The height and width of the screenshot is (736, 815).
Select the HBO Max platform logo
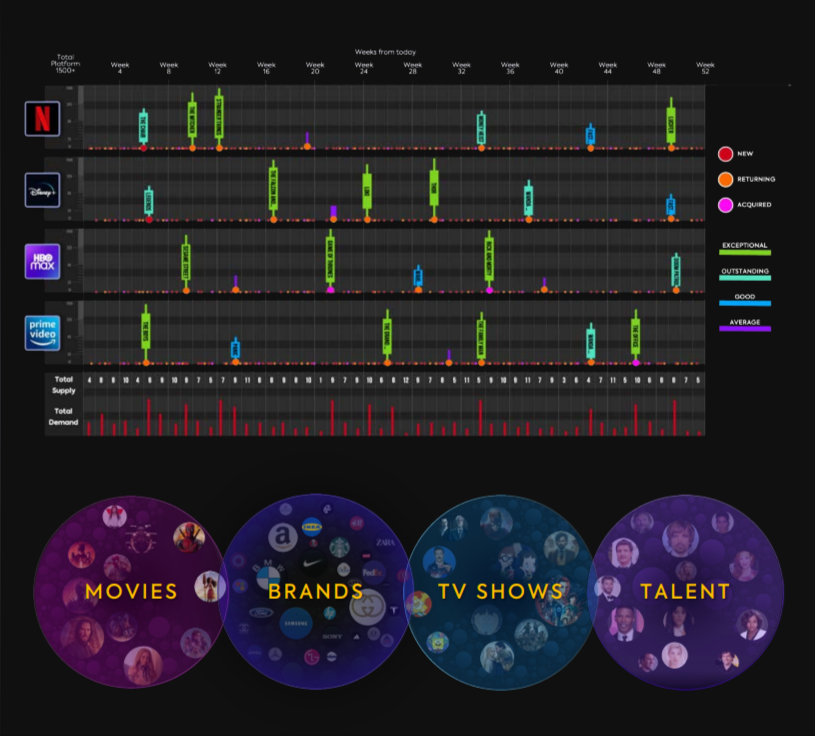[43, 261]
